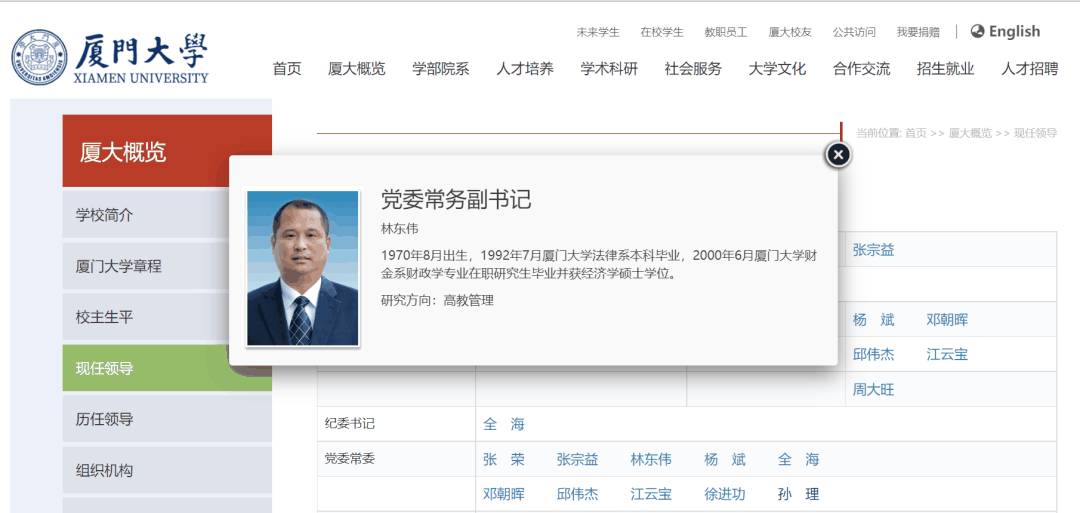The image size is (1080, 513).
Task: Open the 人才培养 navigation menu
Action: 525,69
